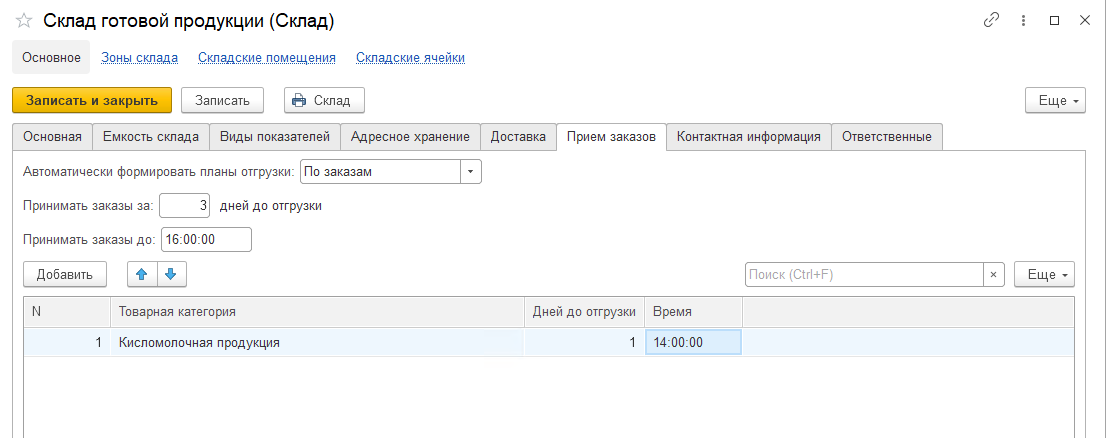Image resolution: width=1106 pixels, height=438 pixels.
Task: Add form to favorites with star icon
Action: click(x=24, y=21)
